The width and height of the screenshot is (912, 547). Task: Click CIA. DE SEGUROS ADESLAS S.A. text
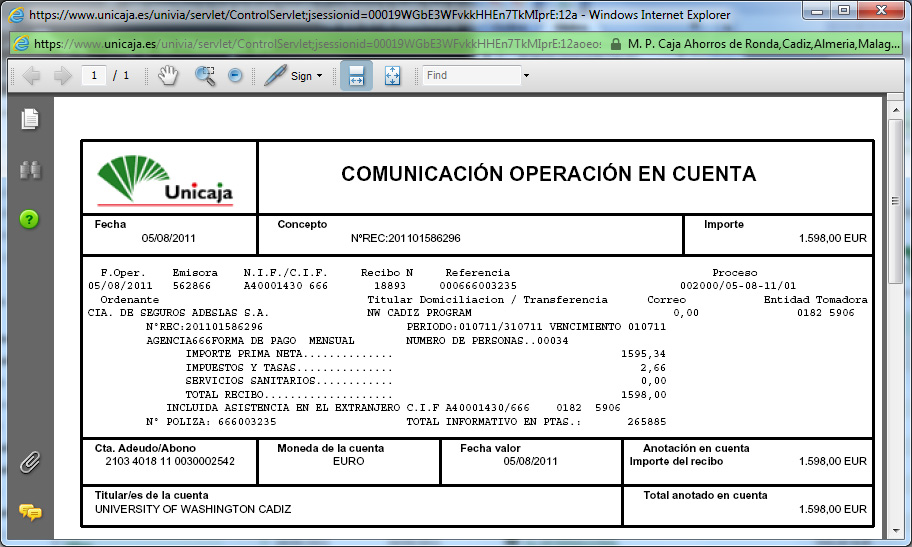tap(178, 313)
